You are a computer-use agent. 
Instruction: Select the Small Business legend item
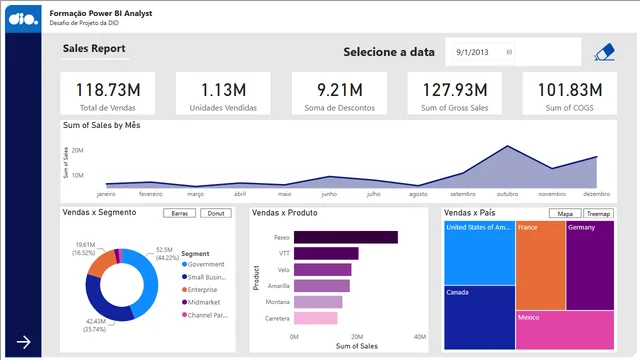[x=204, y=277]
